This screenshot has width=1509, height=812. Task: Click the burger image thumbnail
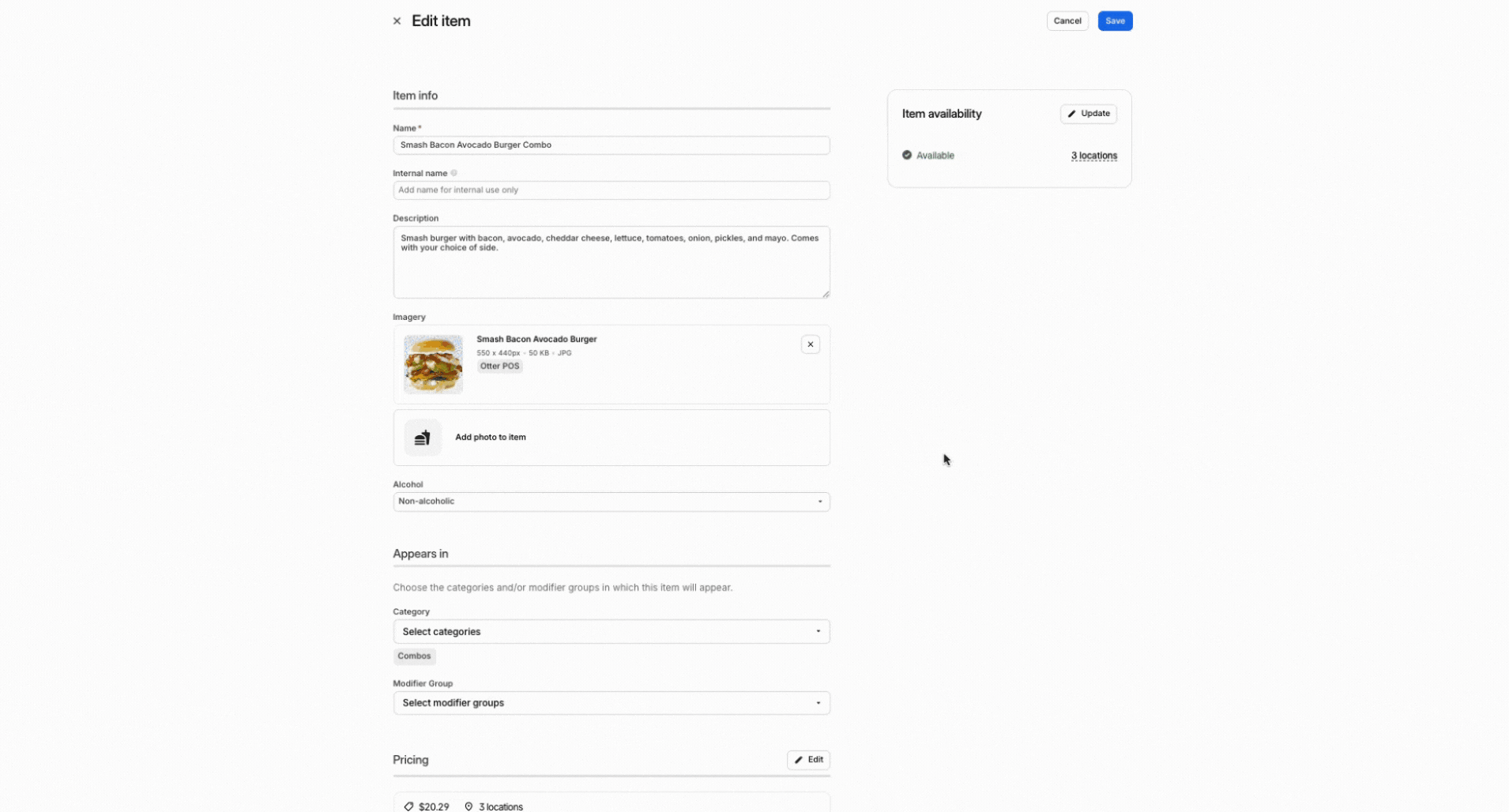(x=433, y=364)
